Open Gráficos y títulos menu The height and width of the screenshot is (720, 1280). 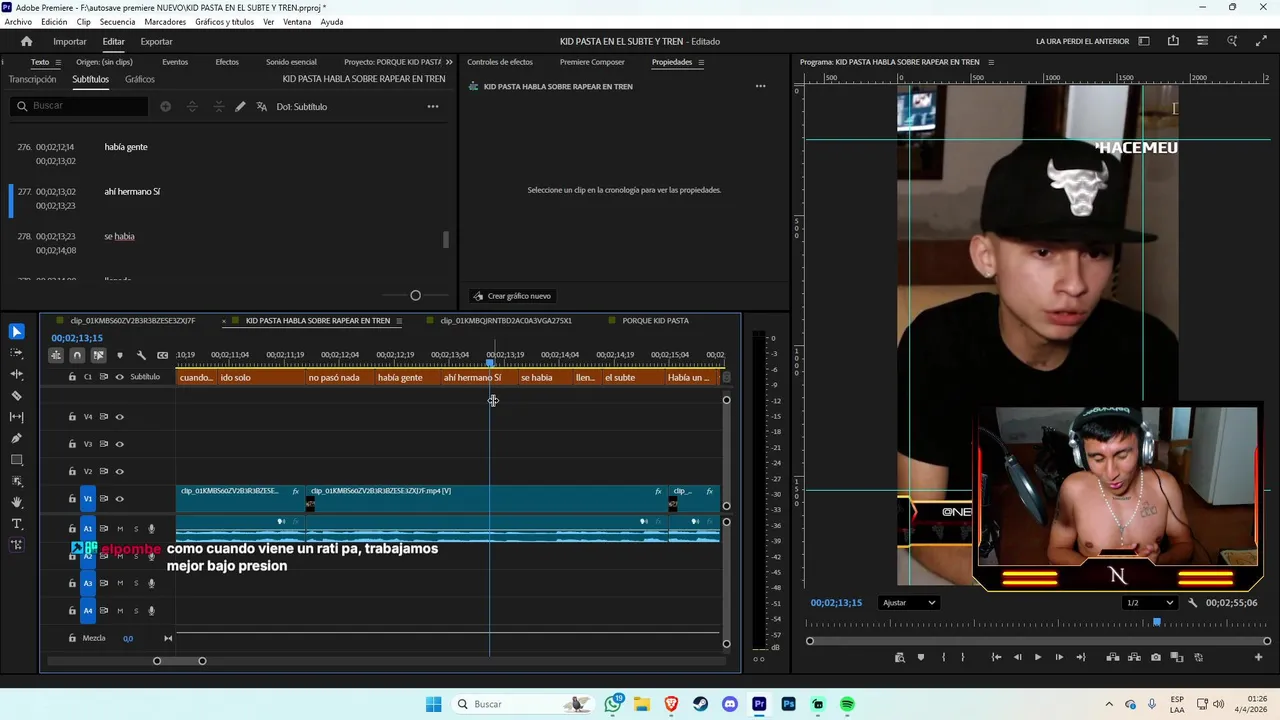[224, 22]
